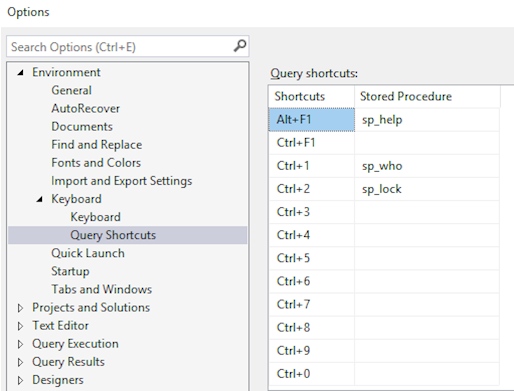Collapse the Keyboard tree node

click(x=40, y=199)
